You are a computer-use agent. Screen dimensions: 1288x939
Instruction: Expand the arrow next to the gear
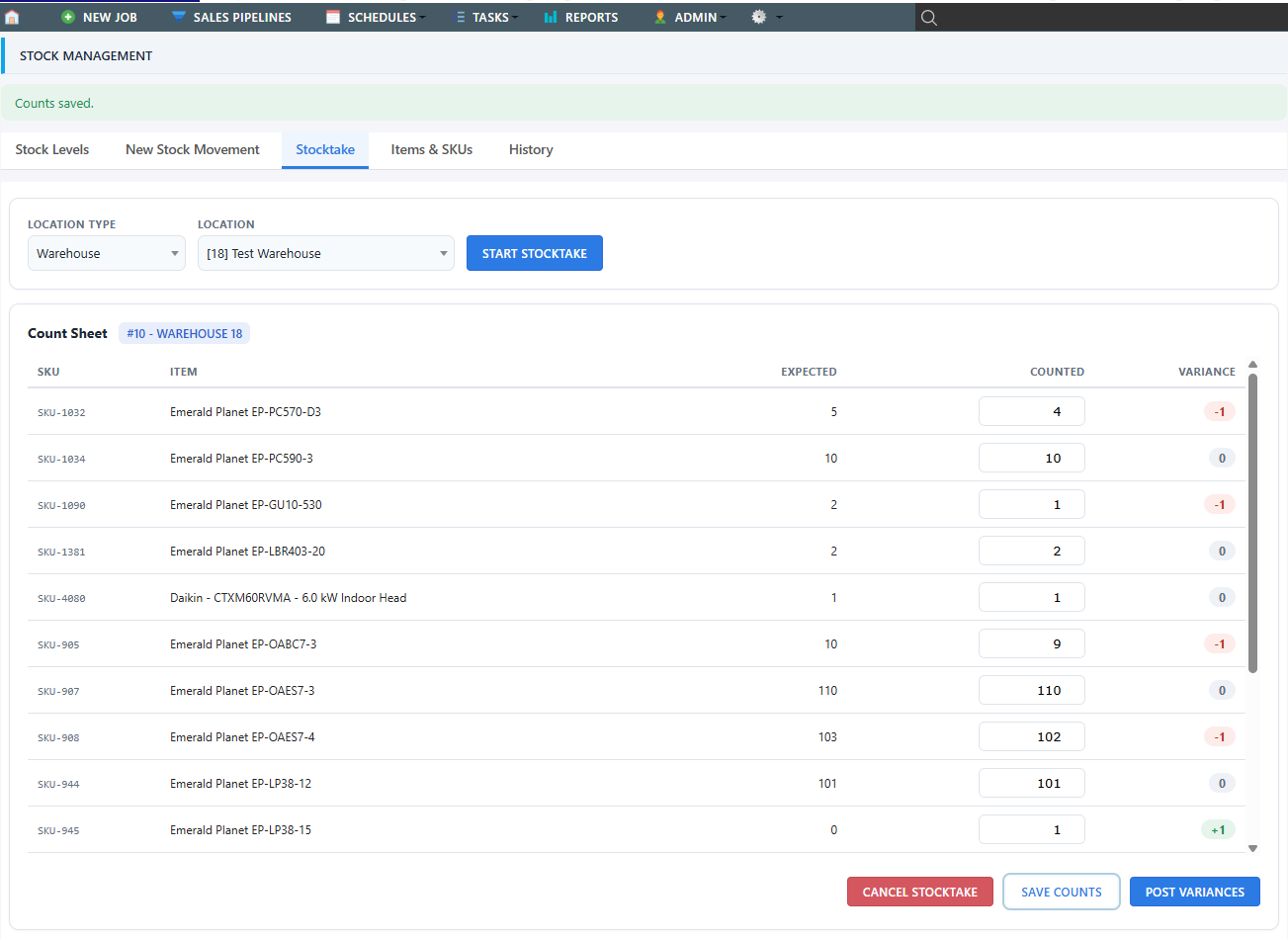pos(779,17)
